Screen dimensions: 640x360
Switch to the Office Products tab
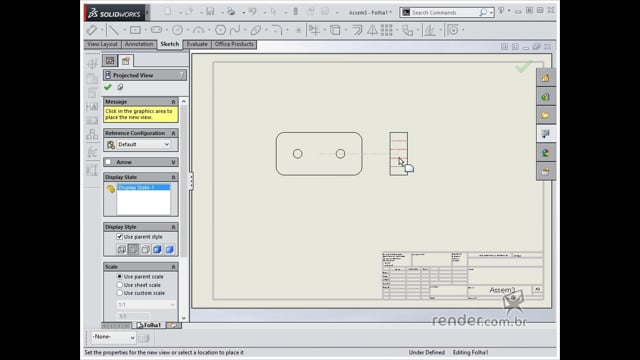click(x=234, y=44)
